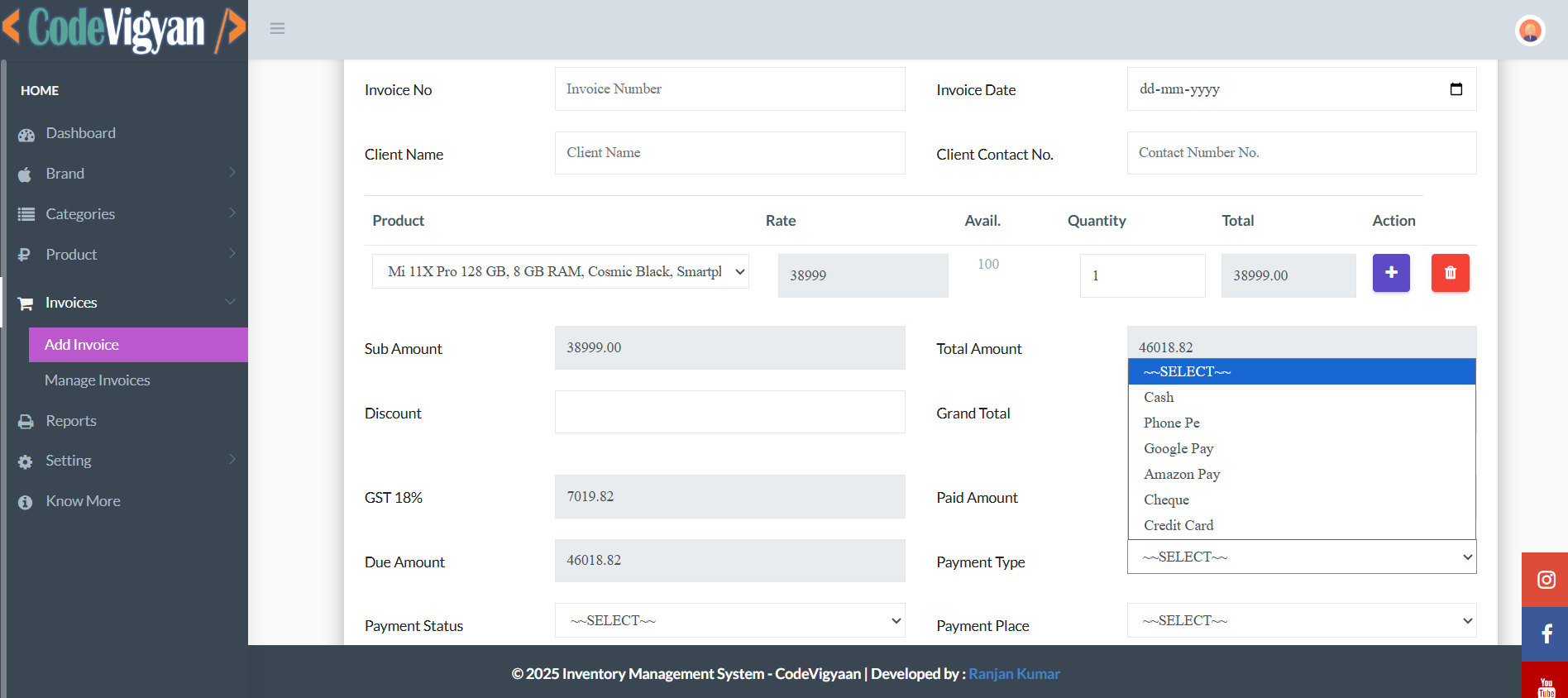Delete product row with red trash button
Image resolution: width=1568 pixels, height=698 pixels.
coord(1450,273)
